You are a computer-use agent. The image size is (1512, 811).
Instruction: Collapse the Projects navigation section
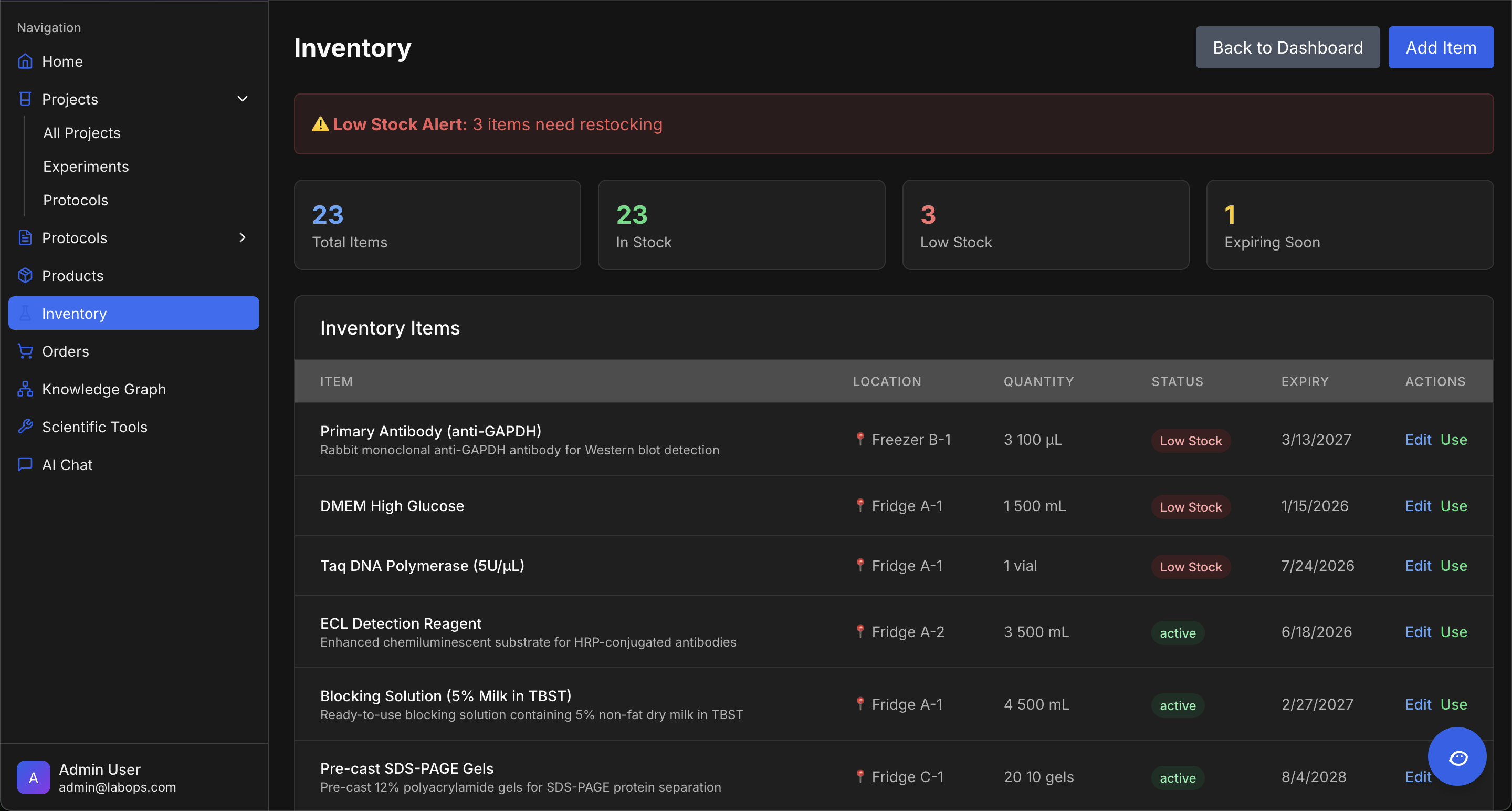tap(243, 99)
